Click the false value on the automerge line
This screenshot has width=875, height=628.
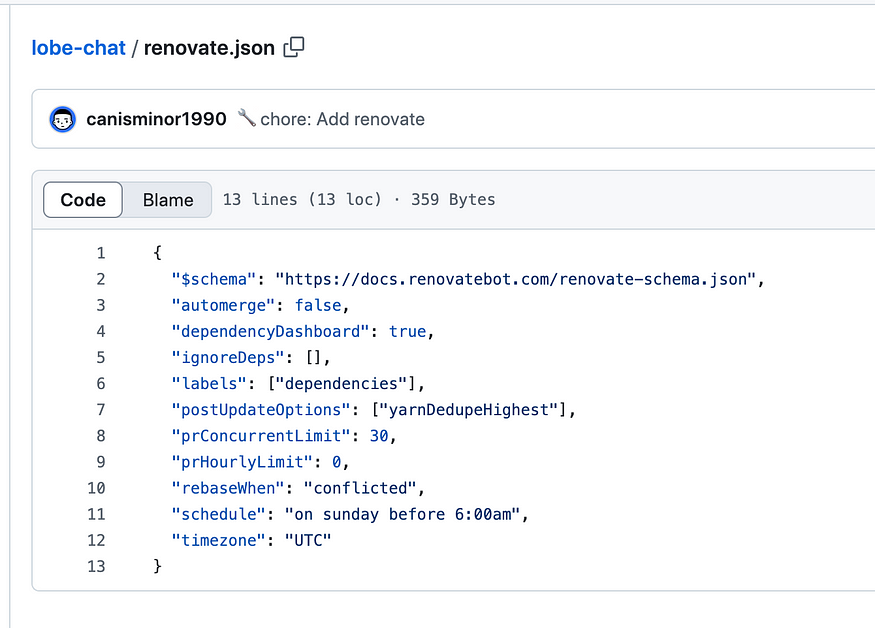click(x=318, y=305)
